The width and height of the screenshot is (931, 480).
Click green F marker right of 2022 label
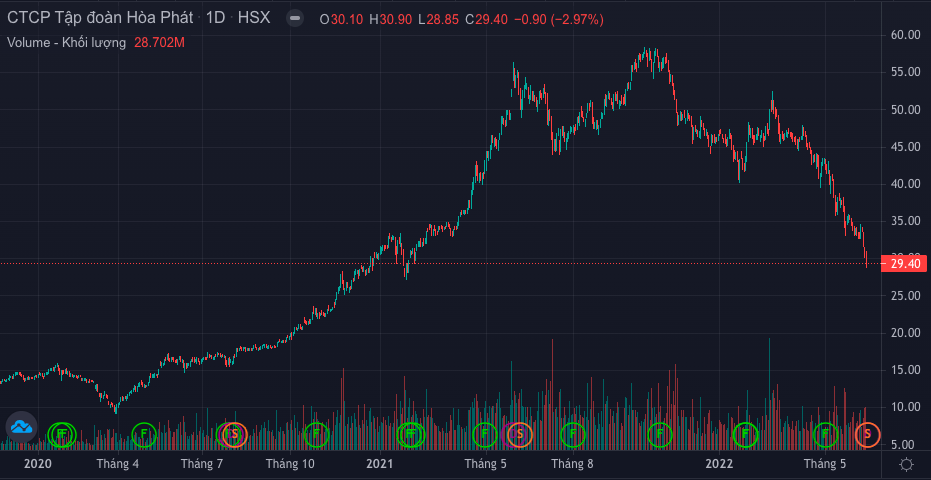745,434
